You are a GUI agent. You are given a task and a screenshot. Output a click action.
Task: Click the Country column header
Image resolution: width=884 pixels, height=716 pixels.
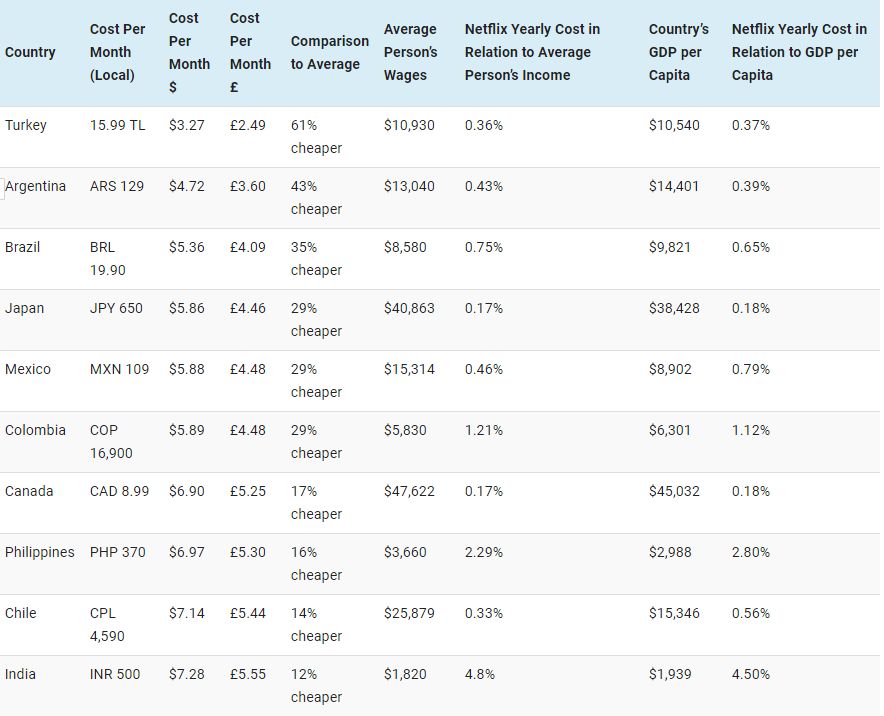(30, 52)
